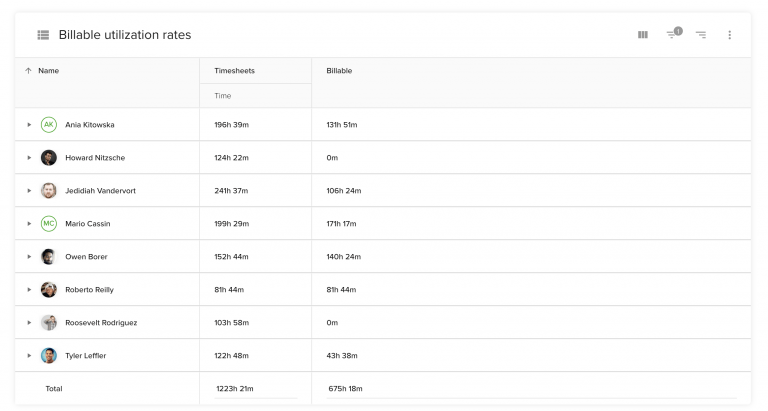Click Owen Borer's avatar photo
This screenshot has width=768, height=411.
click(48, 257)
